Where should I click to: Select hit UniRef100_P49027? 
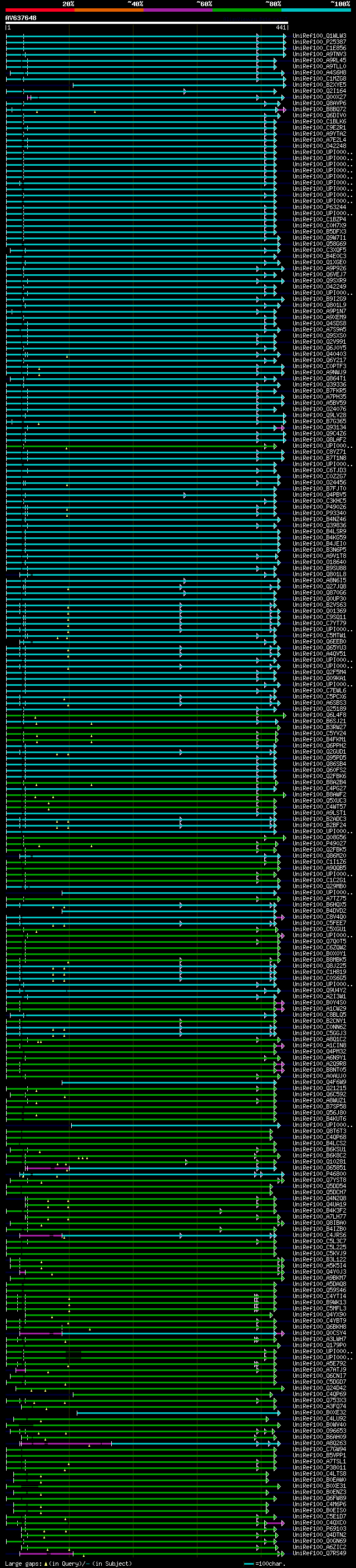pos(319,844)
